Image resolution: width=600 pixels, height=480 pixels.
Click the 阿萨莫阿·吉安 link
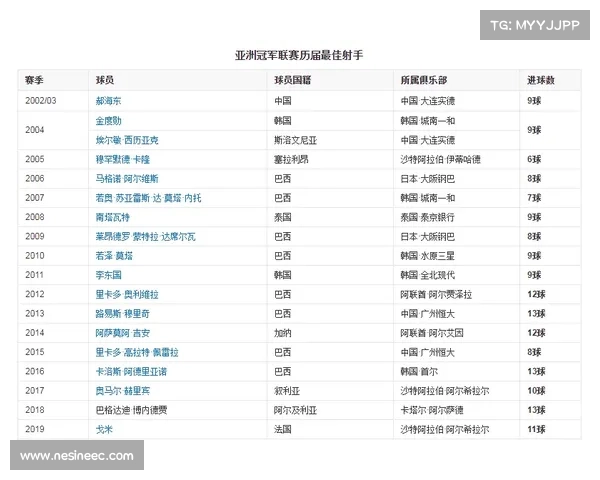(x=122, y=333)
